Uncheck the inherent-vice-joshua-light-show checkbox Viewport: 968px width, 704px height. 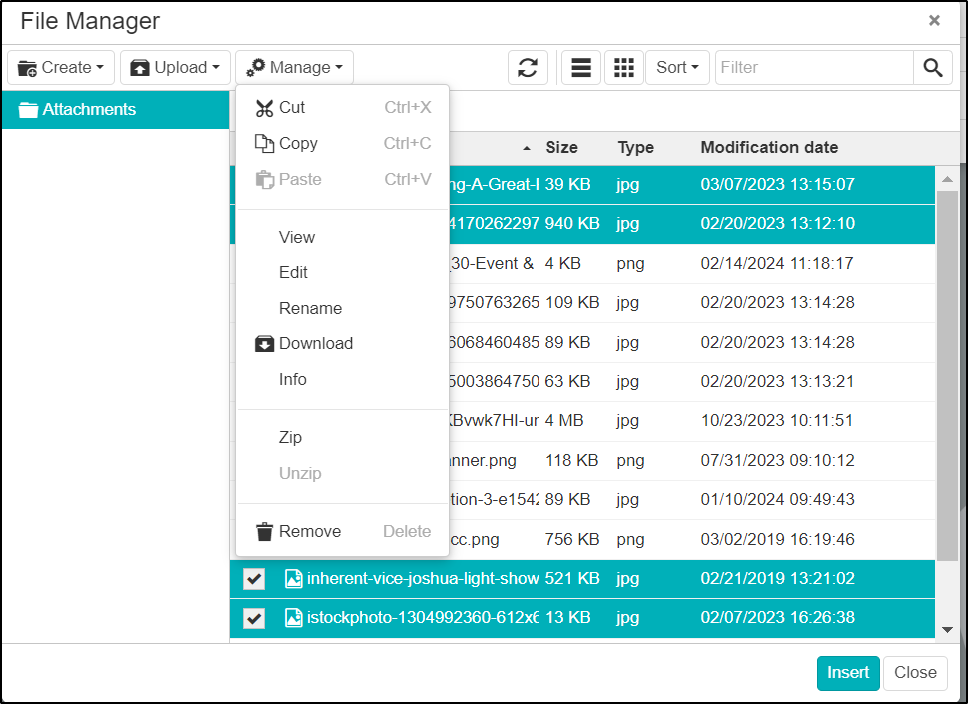254,579
